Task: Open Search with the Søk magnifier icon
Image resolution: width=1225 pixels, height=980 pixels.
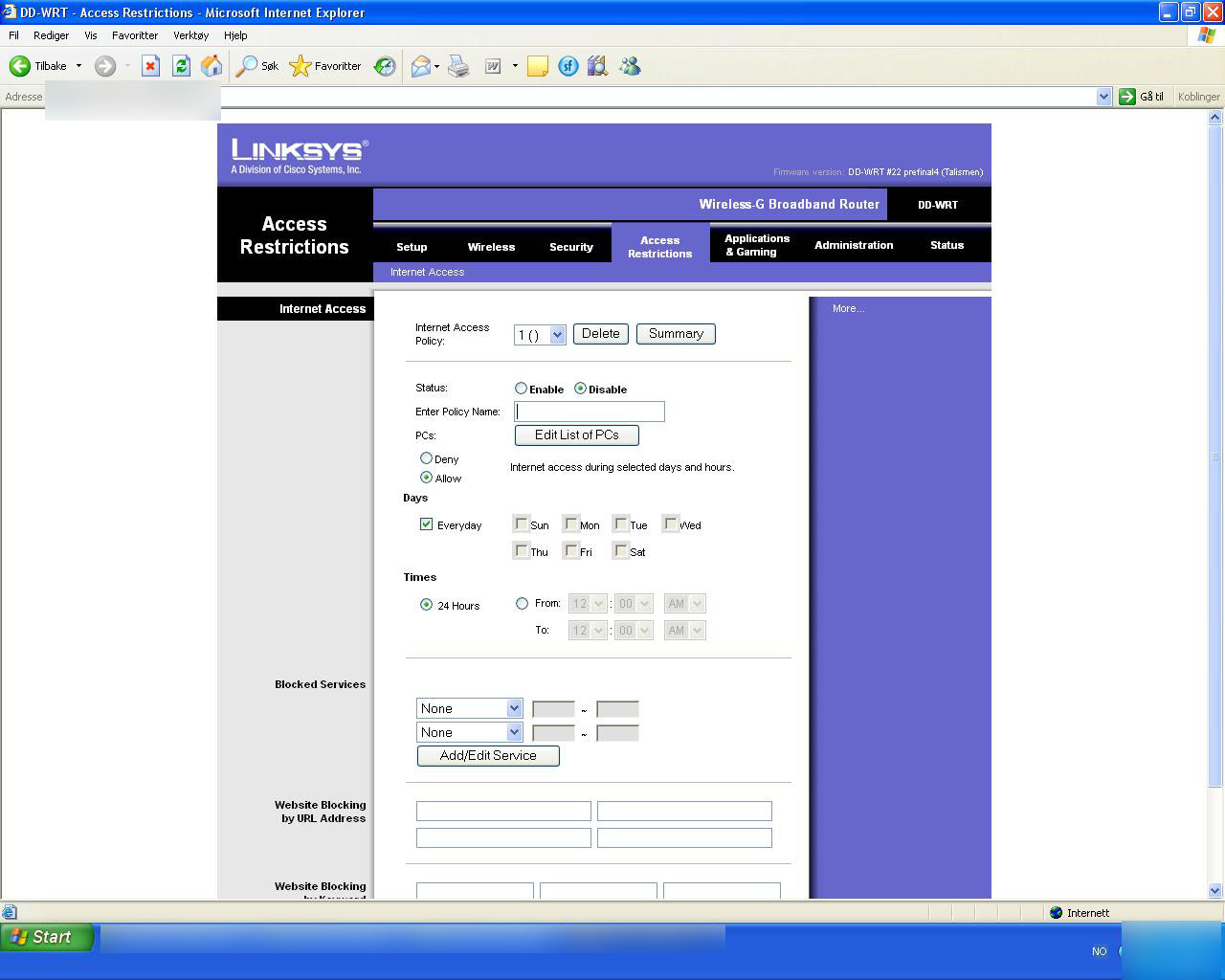Action: [247, 66]
